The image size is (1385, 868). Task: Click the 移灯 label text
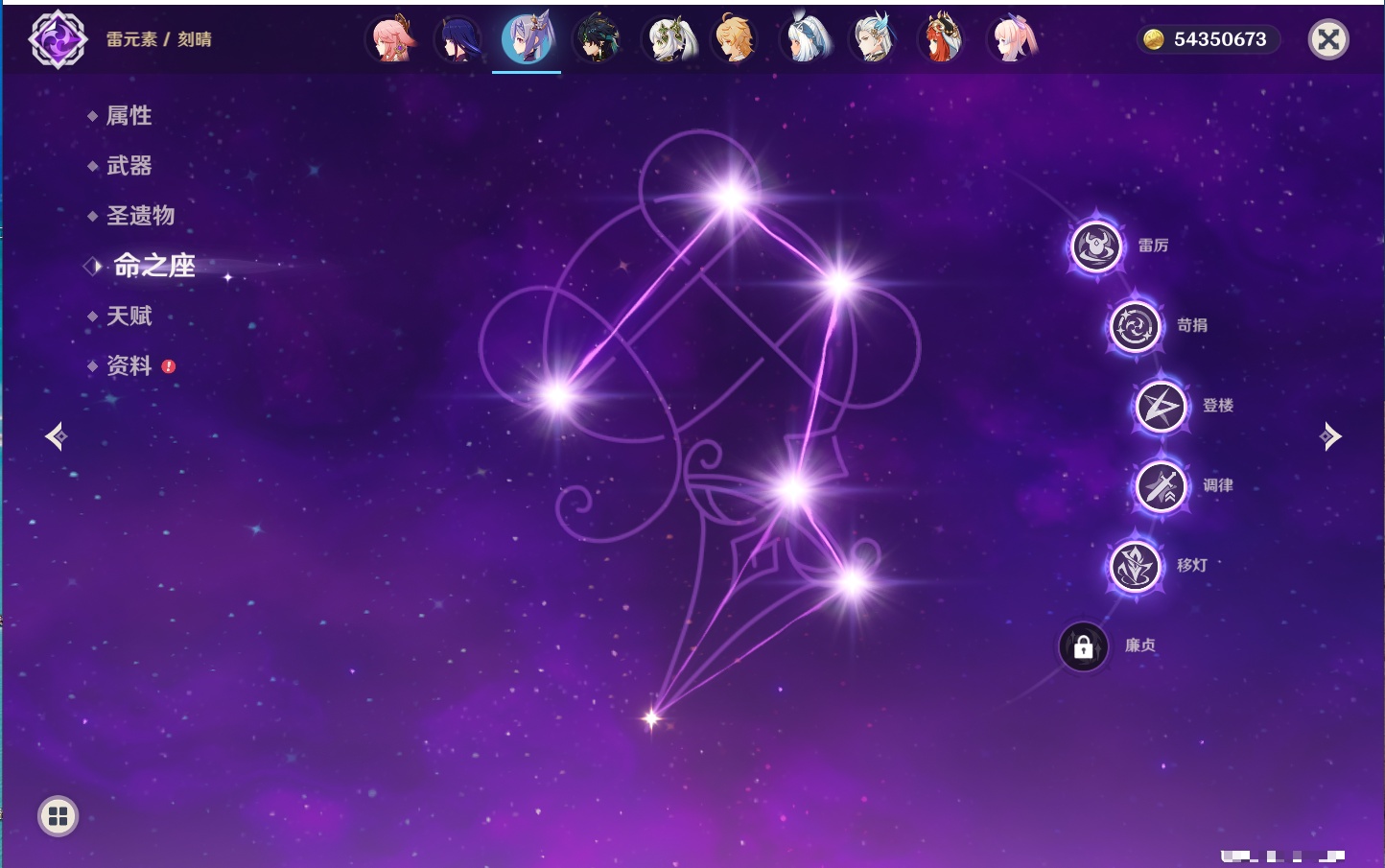(1192, 565)
